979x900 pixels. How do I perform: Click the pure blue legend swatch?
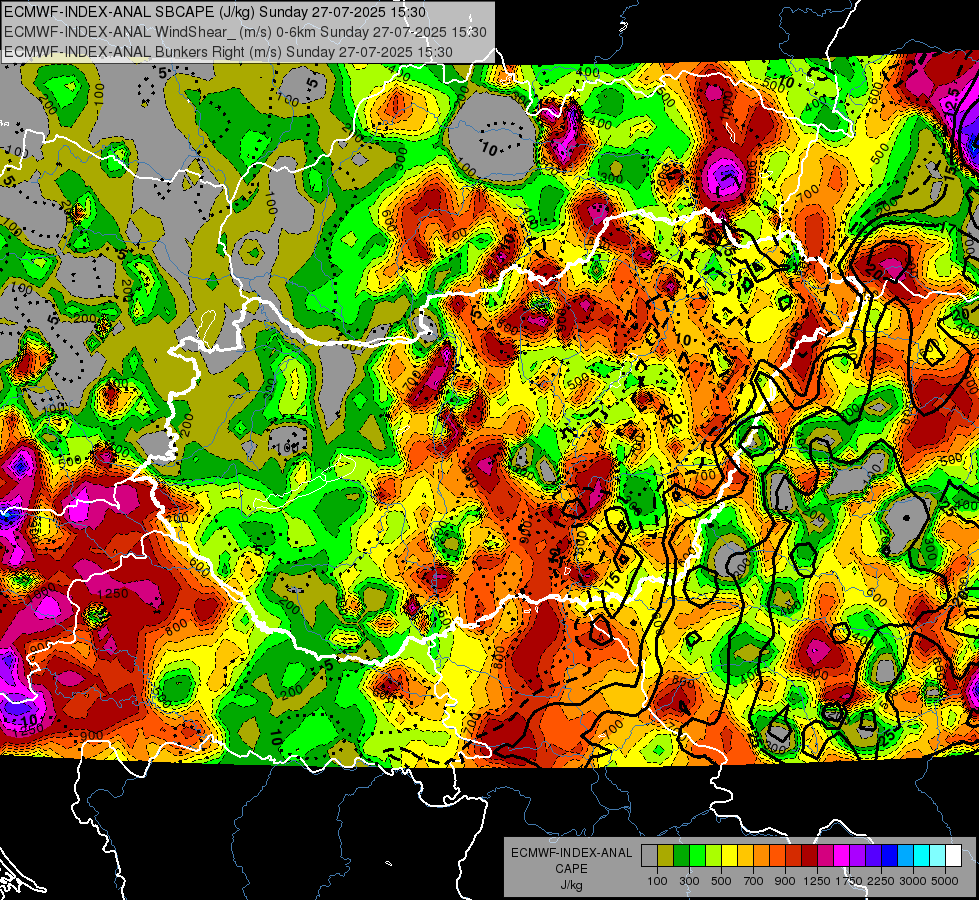(x=890, y=856)
